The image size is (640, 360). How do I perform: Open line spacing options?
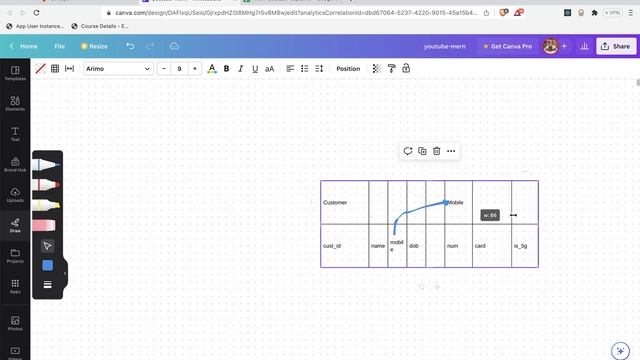(319, 69)
